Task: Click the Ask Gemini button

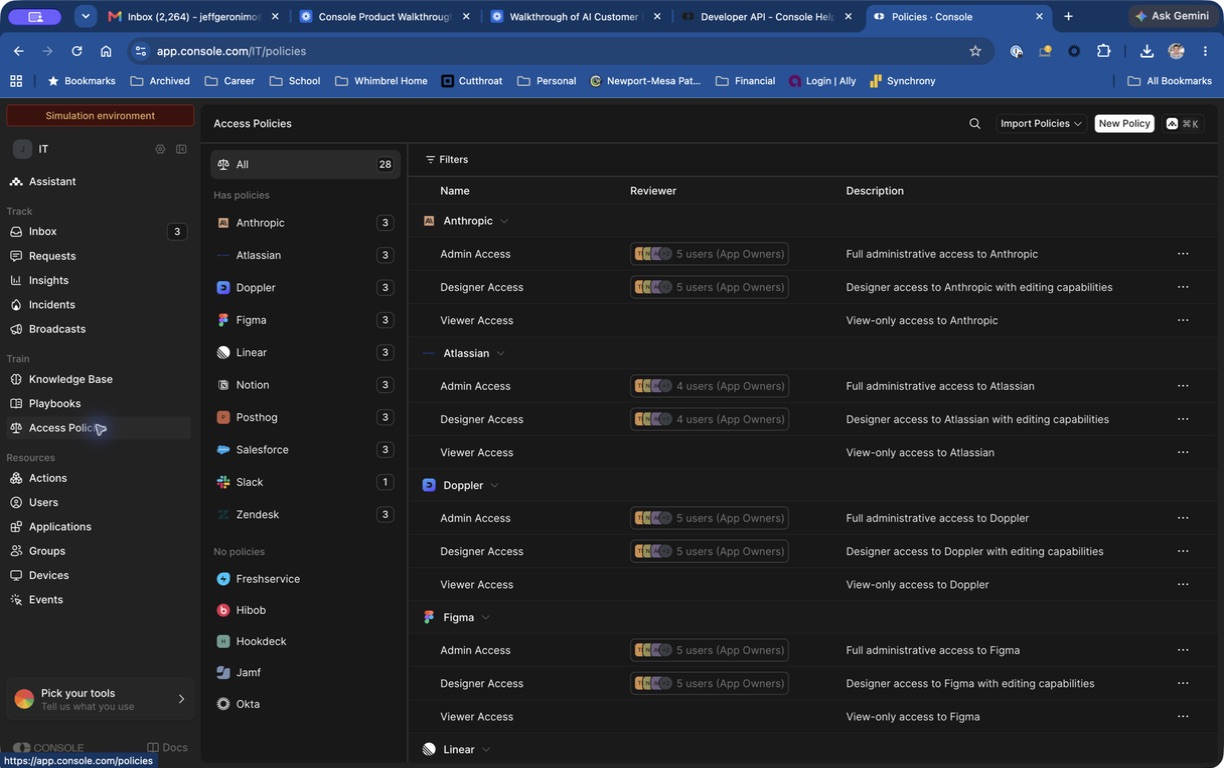Action: (x=1172, y=16)
